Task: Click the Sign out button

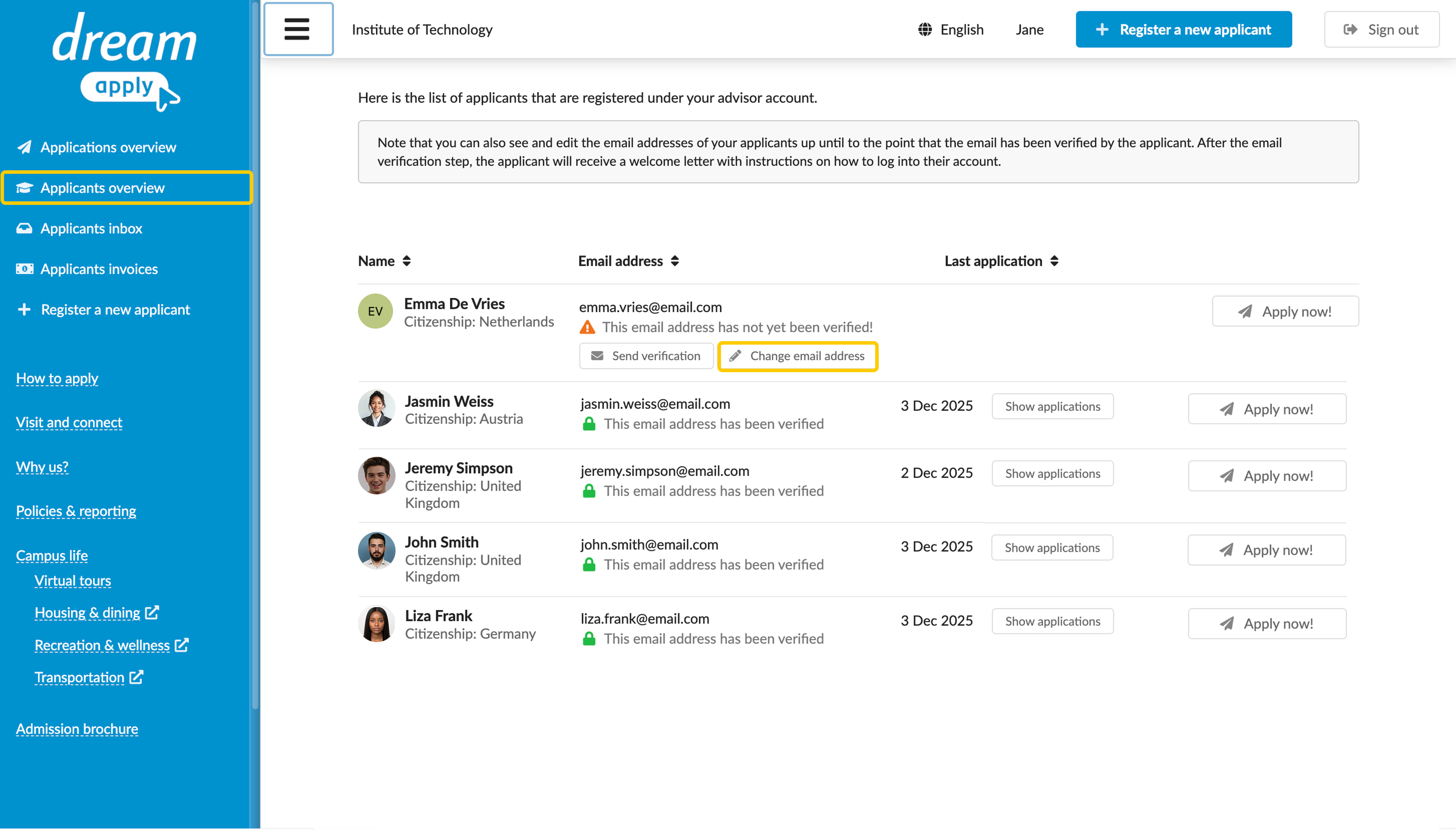Action: 1381,30
